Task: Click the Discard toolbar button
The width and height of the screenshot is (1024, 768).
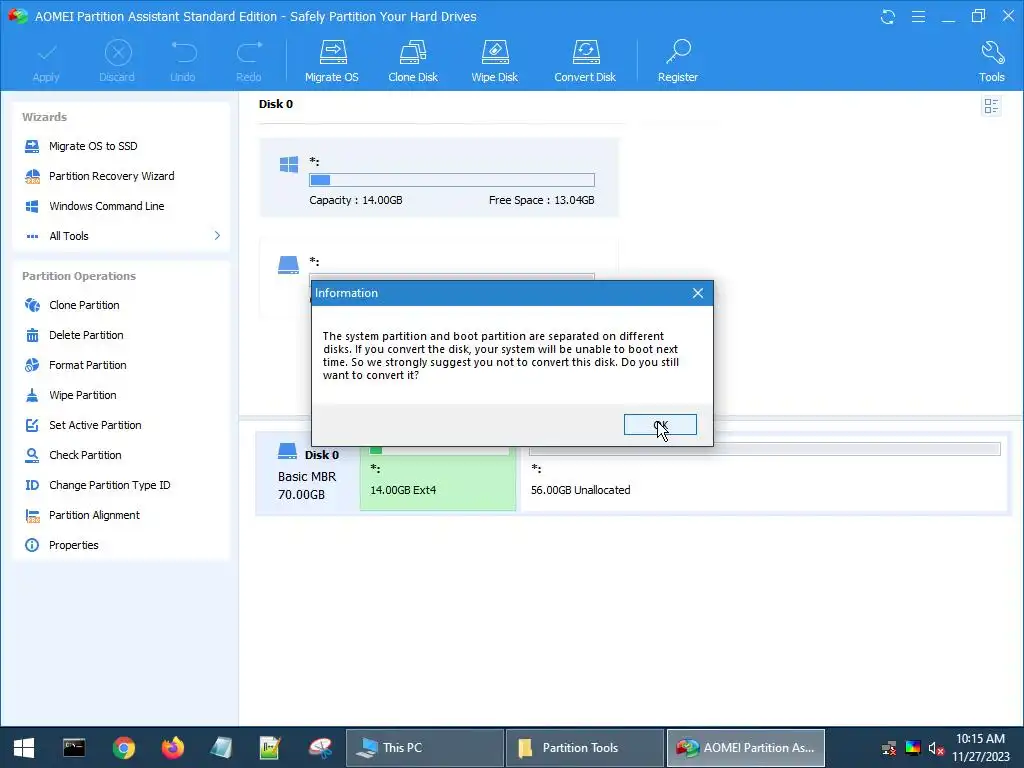Action: pos(118,61)
